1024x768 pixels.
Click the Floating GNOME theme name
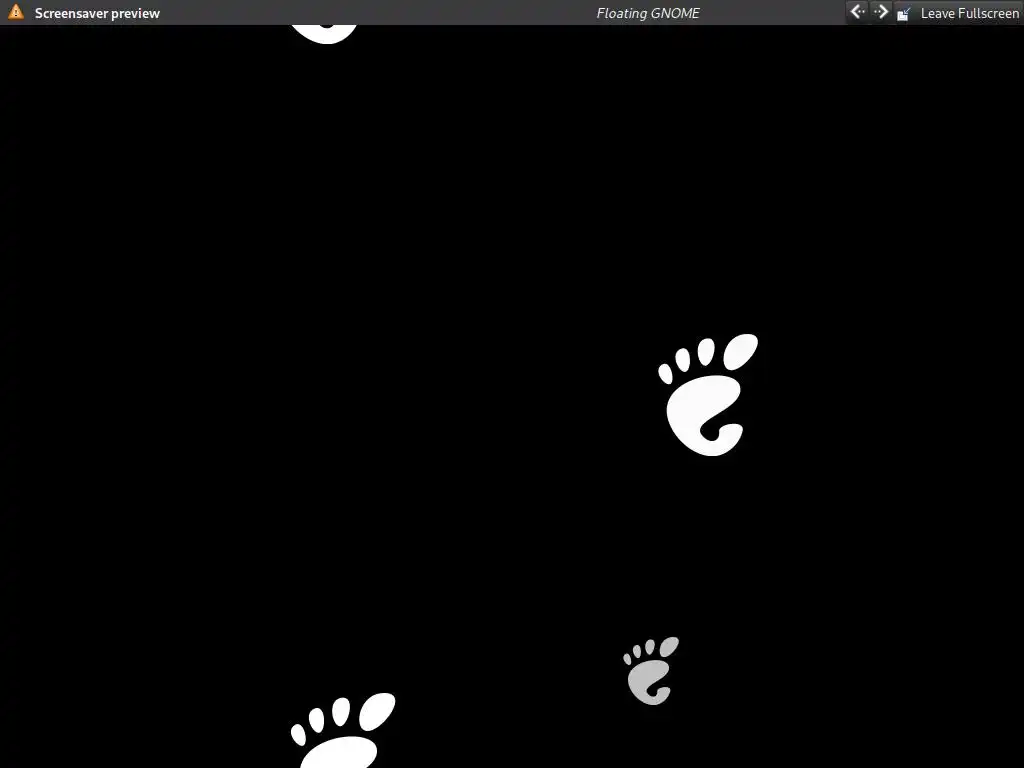click(x=648, y=13)
